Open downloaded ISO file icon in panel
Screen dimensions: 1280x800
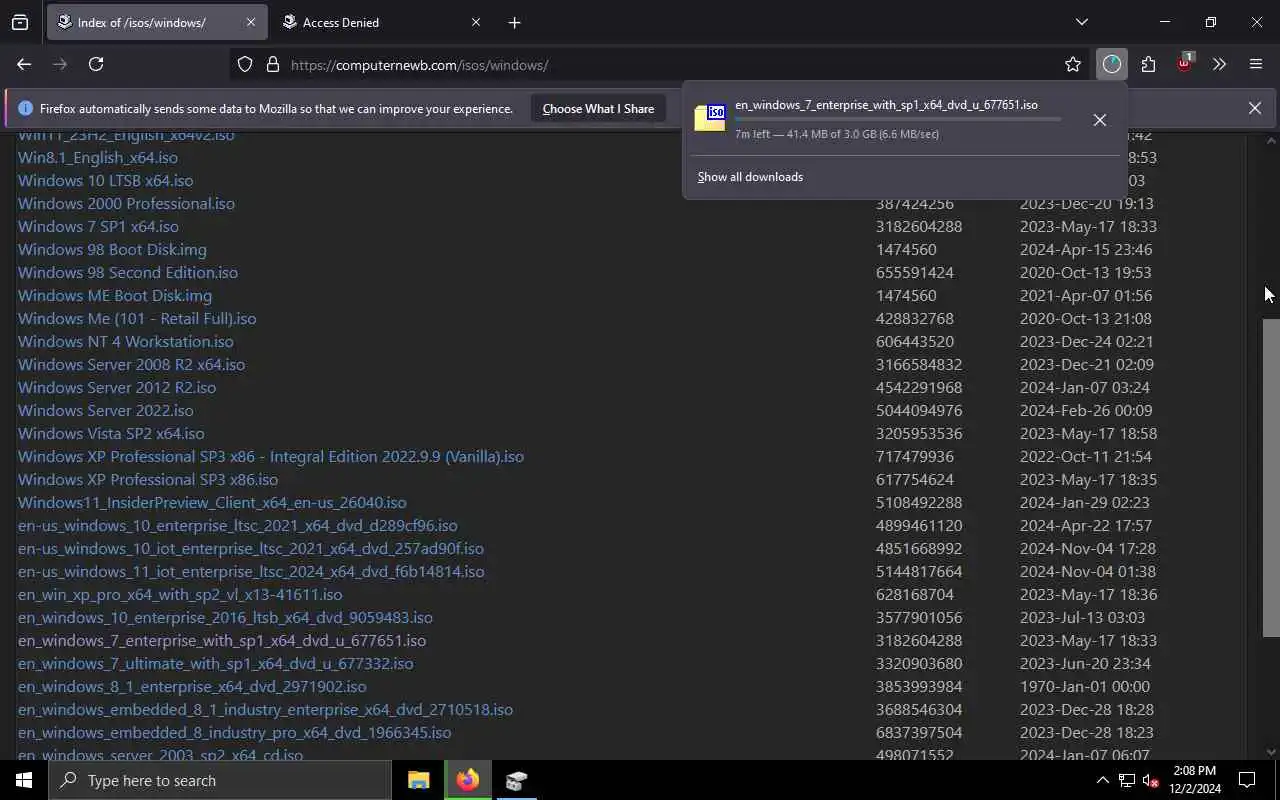point(709,118)
